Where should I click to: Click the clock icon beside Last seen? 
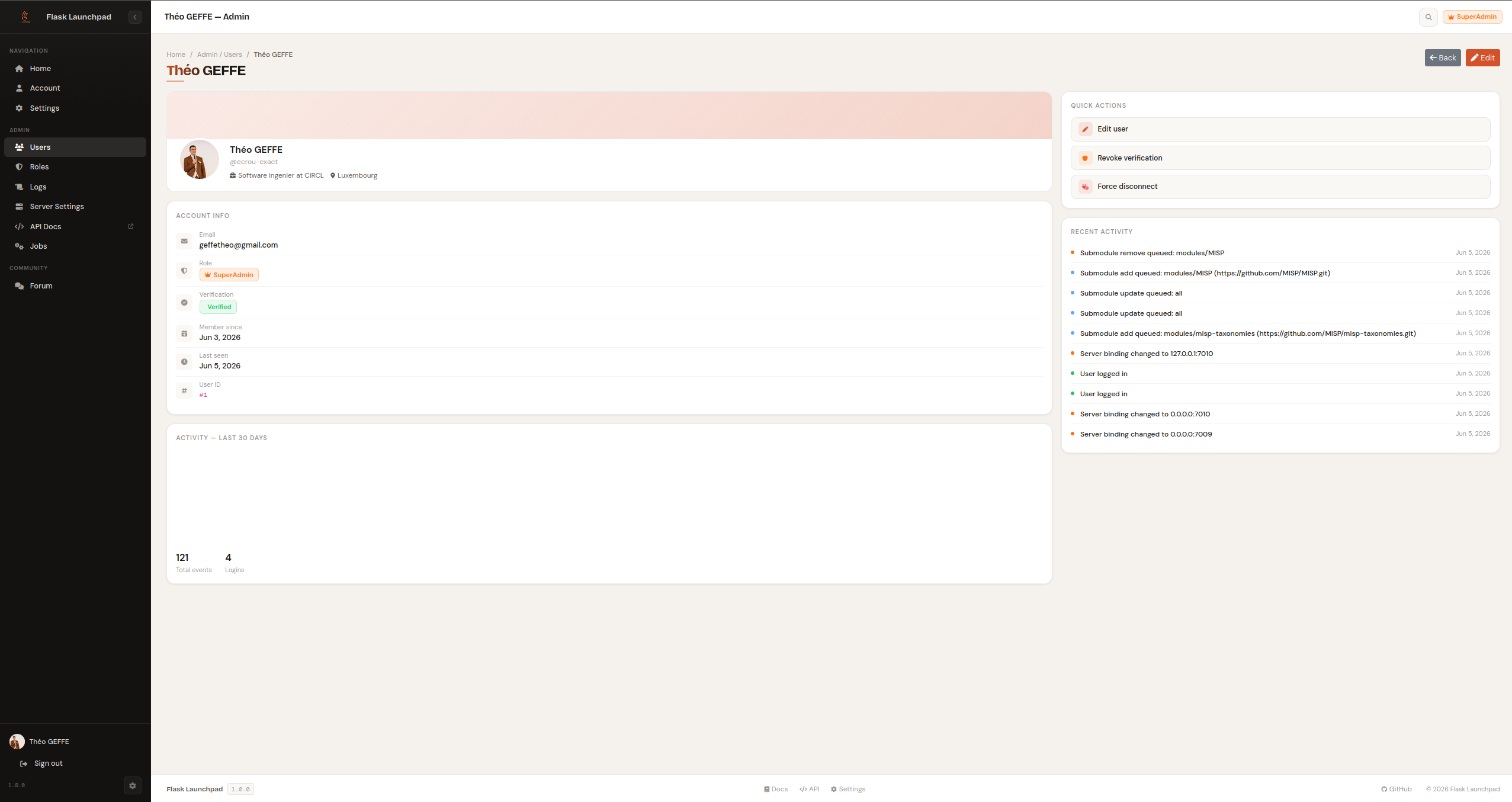point(184,362)
